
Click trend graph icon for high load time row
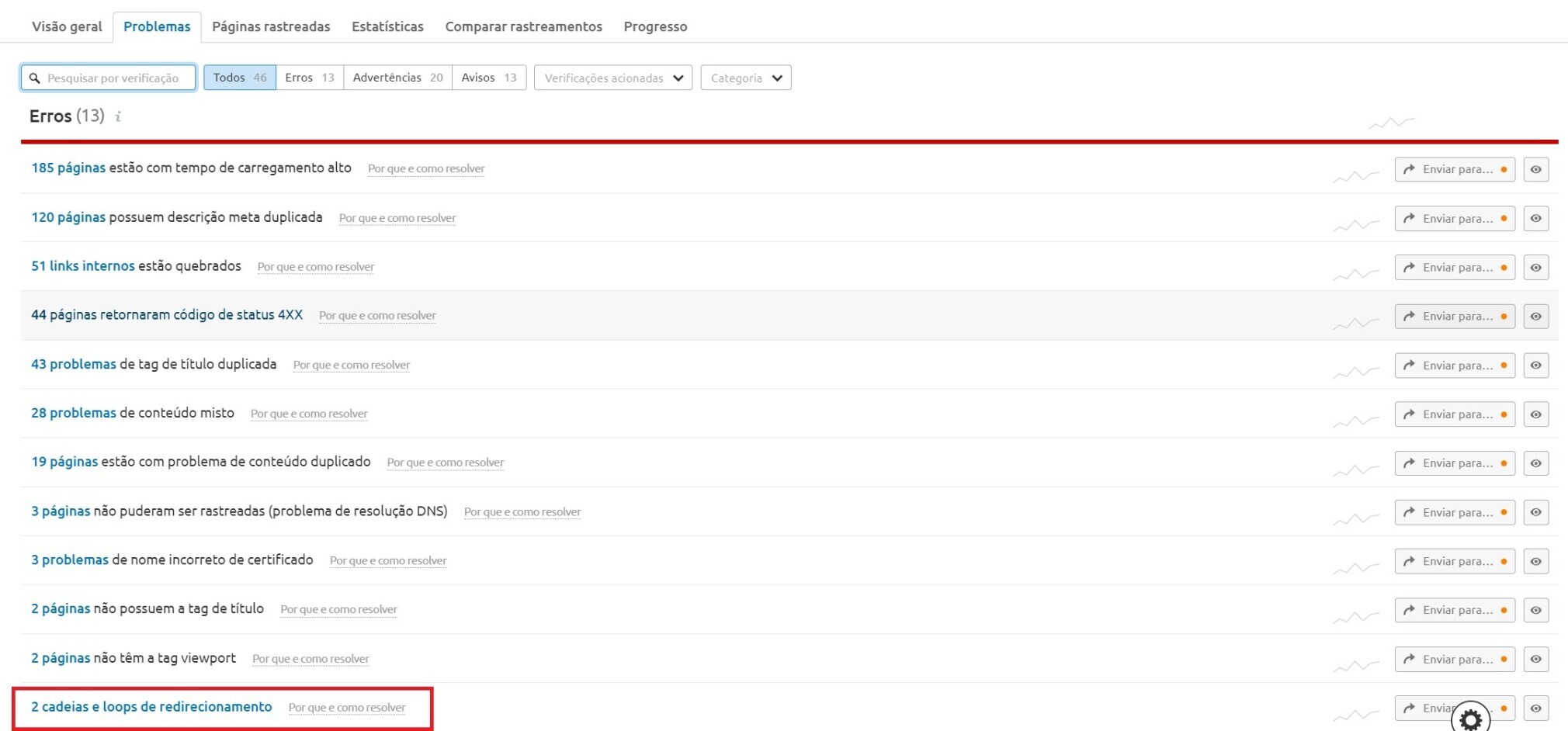pos(1355,176)
